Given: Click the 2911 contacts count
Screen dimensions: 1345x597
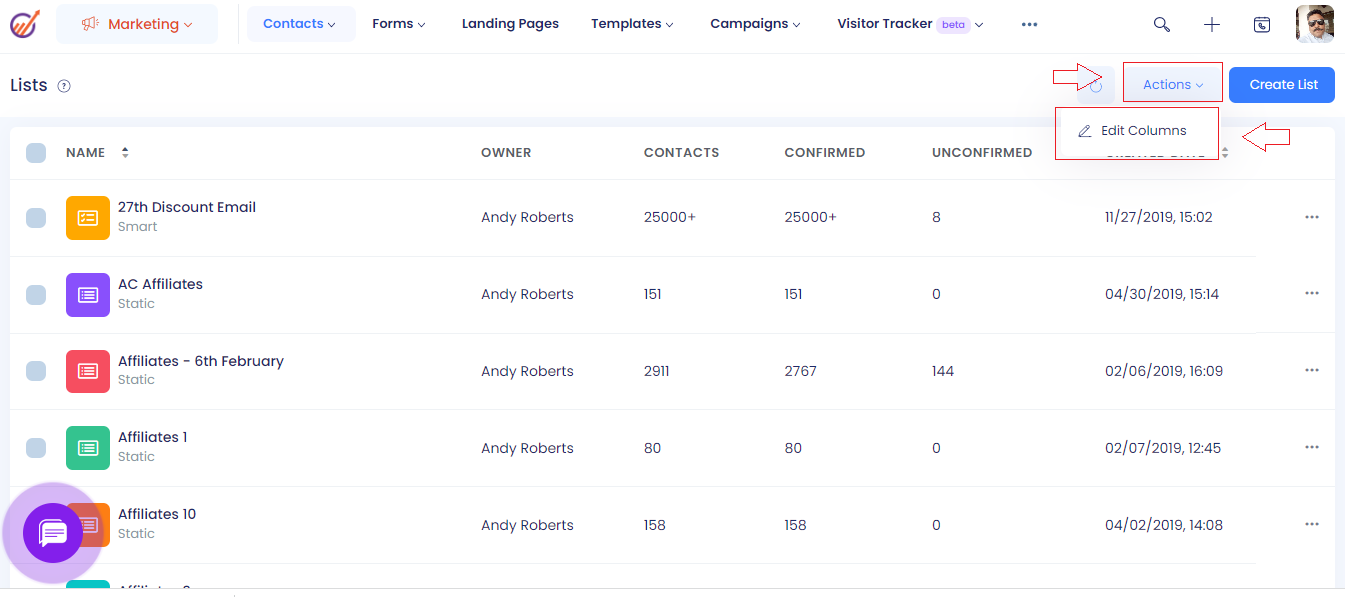Looking at the screenshot, I should point(657,371).
